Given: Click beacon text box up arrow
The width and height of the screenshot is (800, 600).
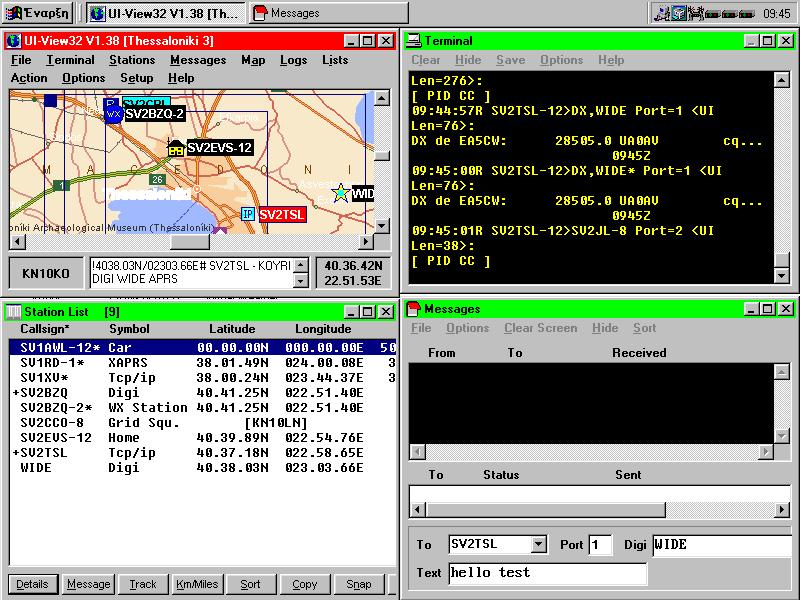Looking at the screenshot, I should (x=301, y=265).
